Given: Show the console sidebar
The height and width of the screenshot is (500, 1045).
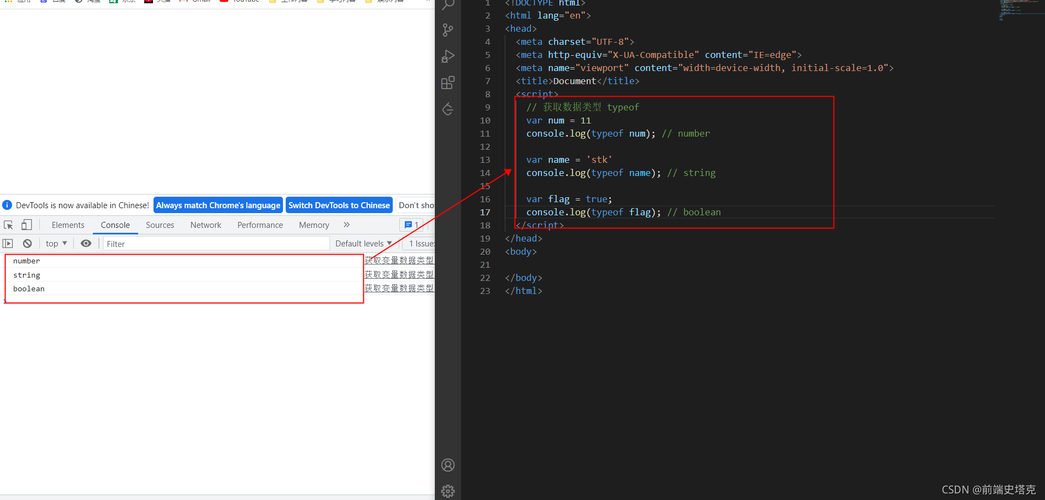Looking at the screenshot, I should click(8, 244).
